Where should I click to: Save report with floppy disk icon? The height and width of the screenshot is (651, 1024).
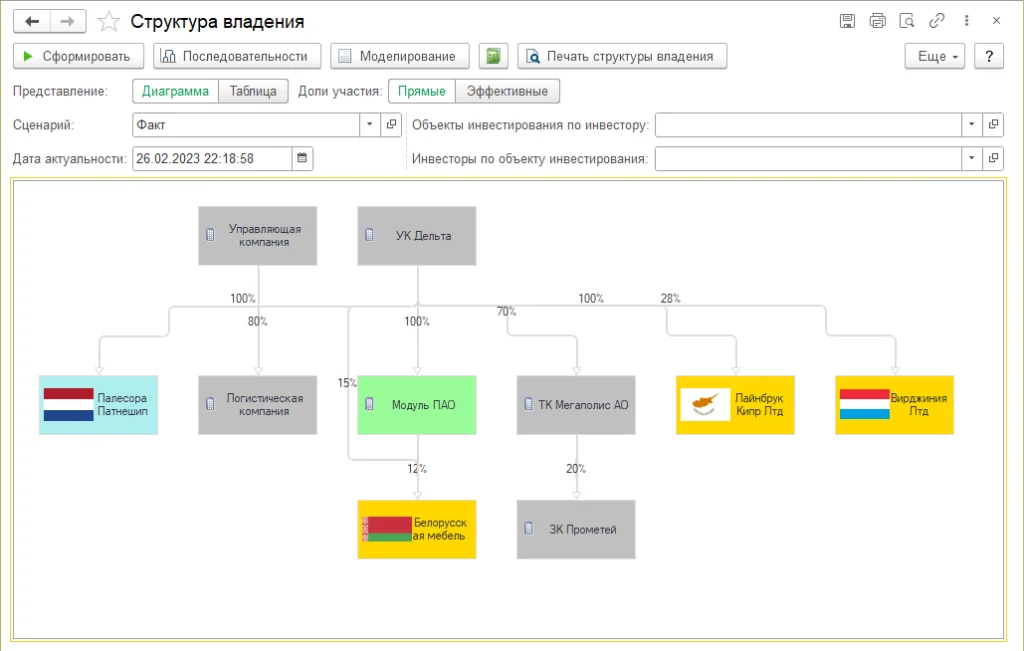847,21
